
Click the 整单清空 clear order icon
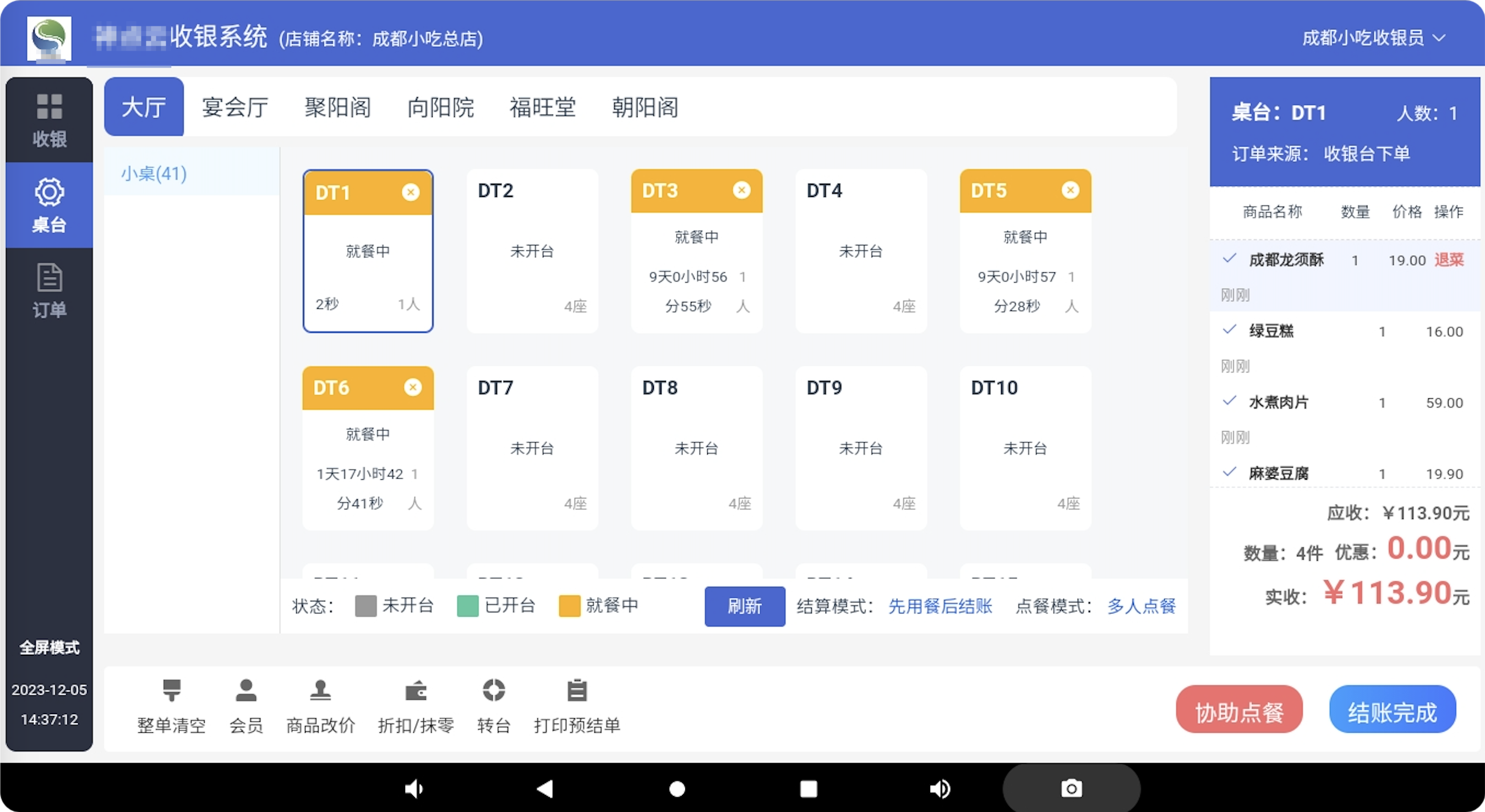(x=171, y=690)
